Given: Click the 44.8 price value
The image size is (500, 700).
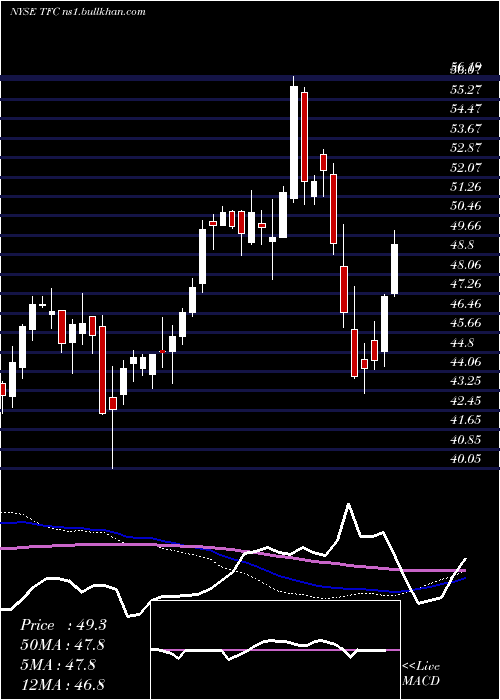Looking at the screenshot, I should (463, 342).
